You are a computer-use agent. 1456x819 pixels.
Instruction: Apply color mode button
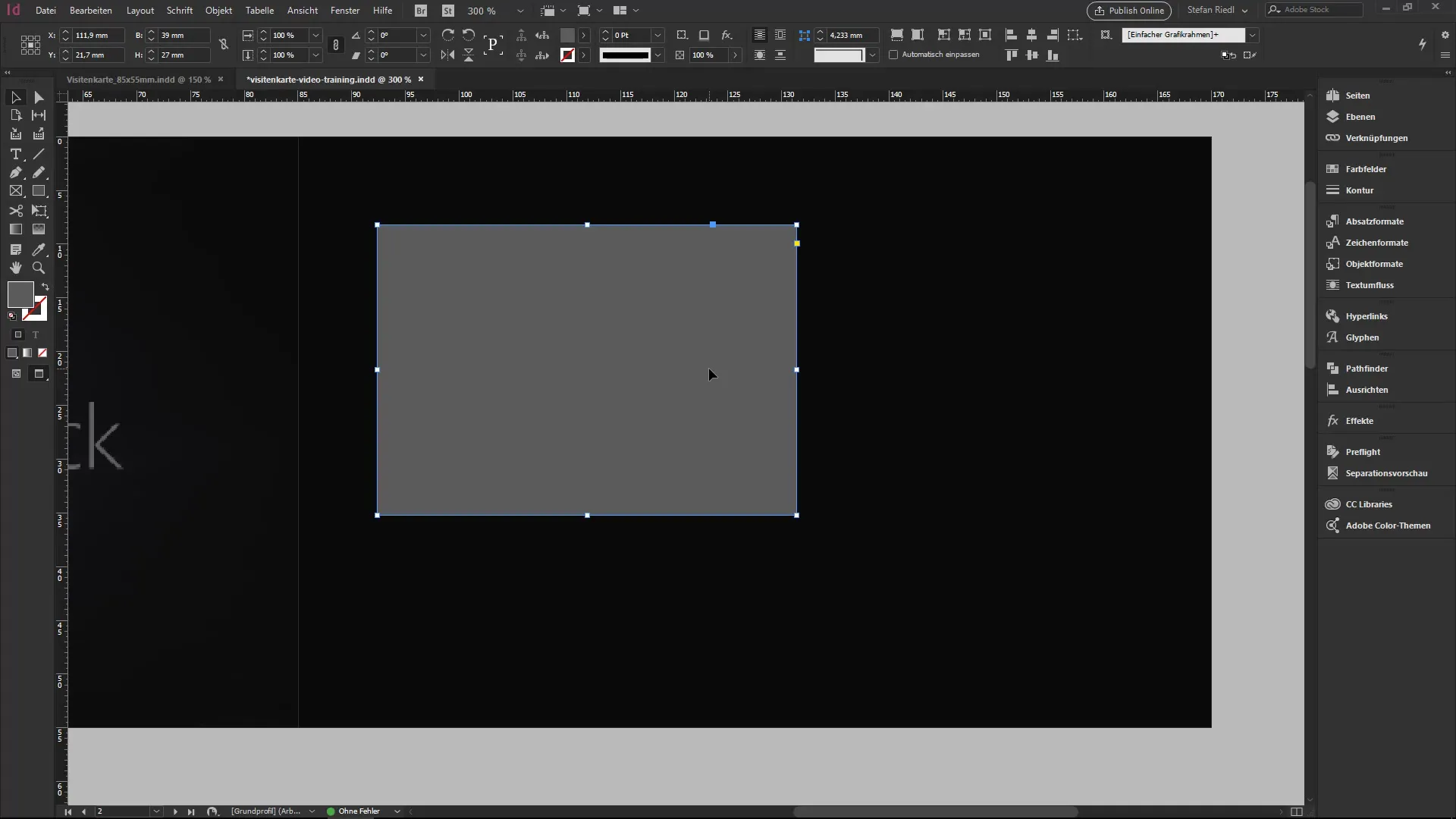[12, 353]
